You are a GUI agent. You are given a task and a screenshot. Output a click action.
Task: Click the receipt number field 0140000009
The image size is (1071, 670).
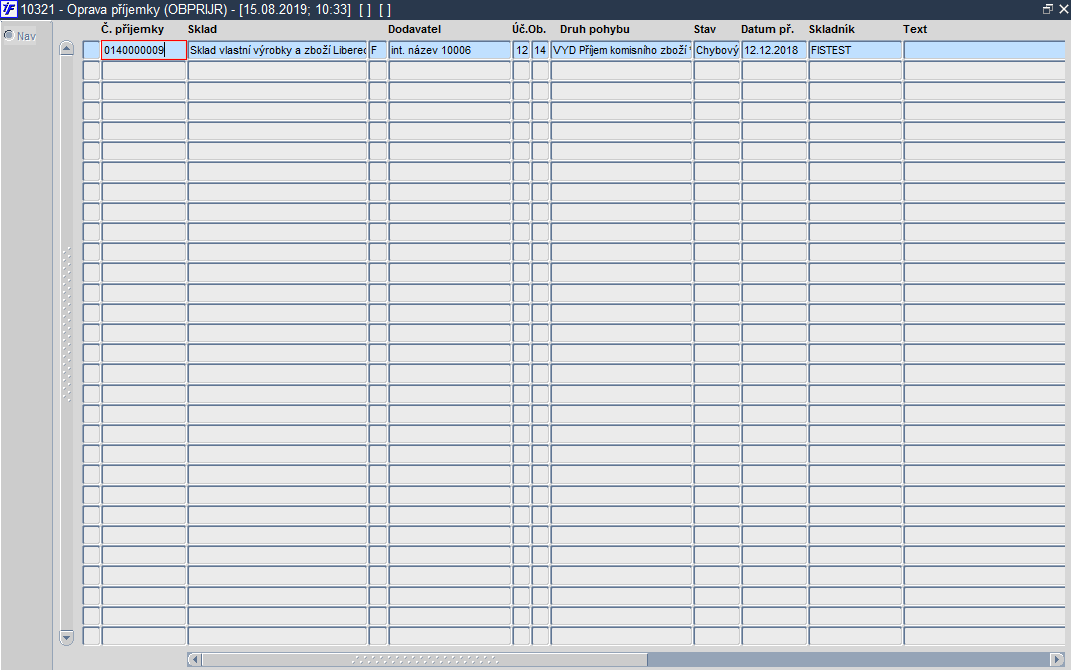(143, 50)
